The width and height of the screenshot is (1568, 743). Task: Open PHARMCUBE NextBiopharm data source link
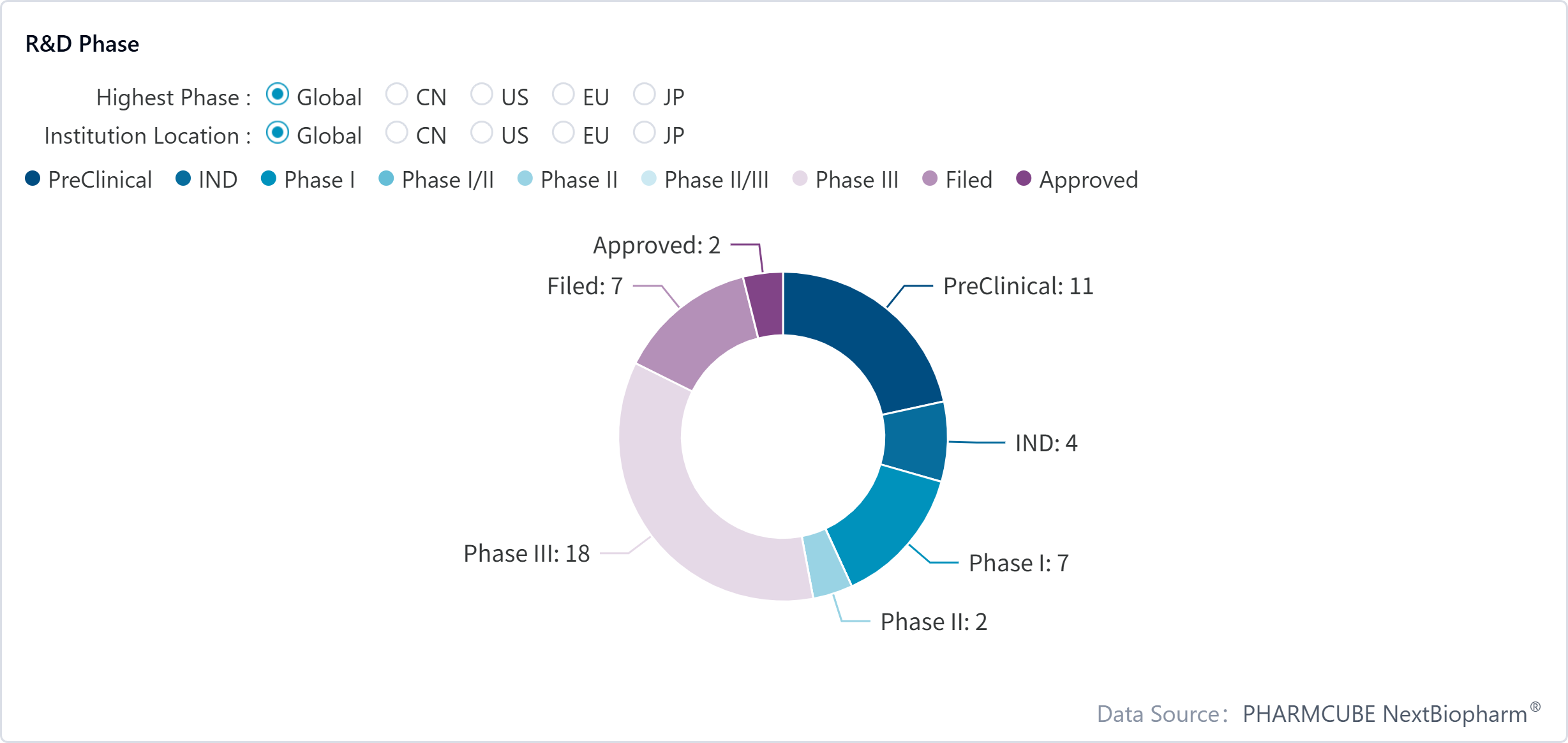(1385, 714)
